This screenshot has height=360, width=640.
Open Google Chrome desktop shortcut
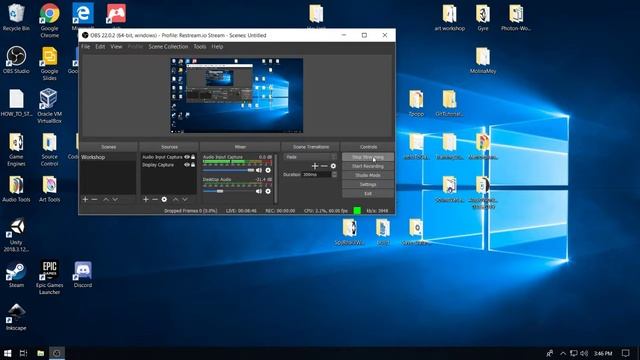coord(49,20)
